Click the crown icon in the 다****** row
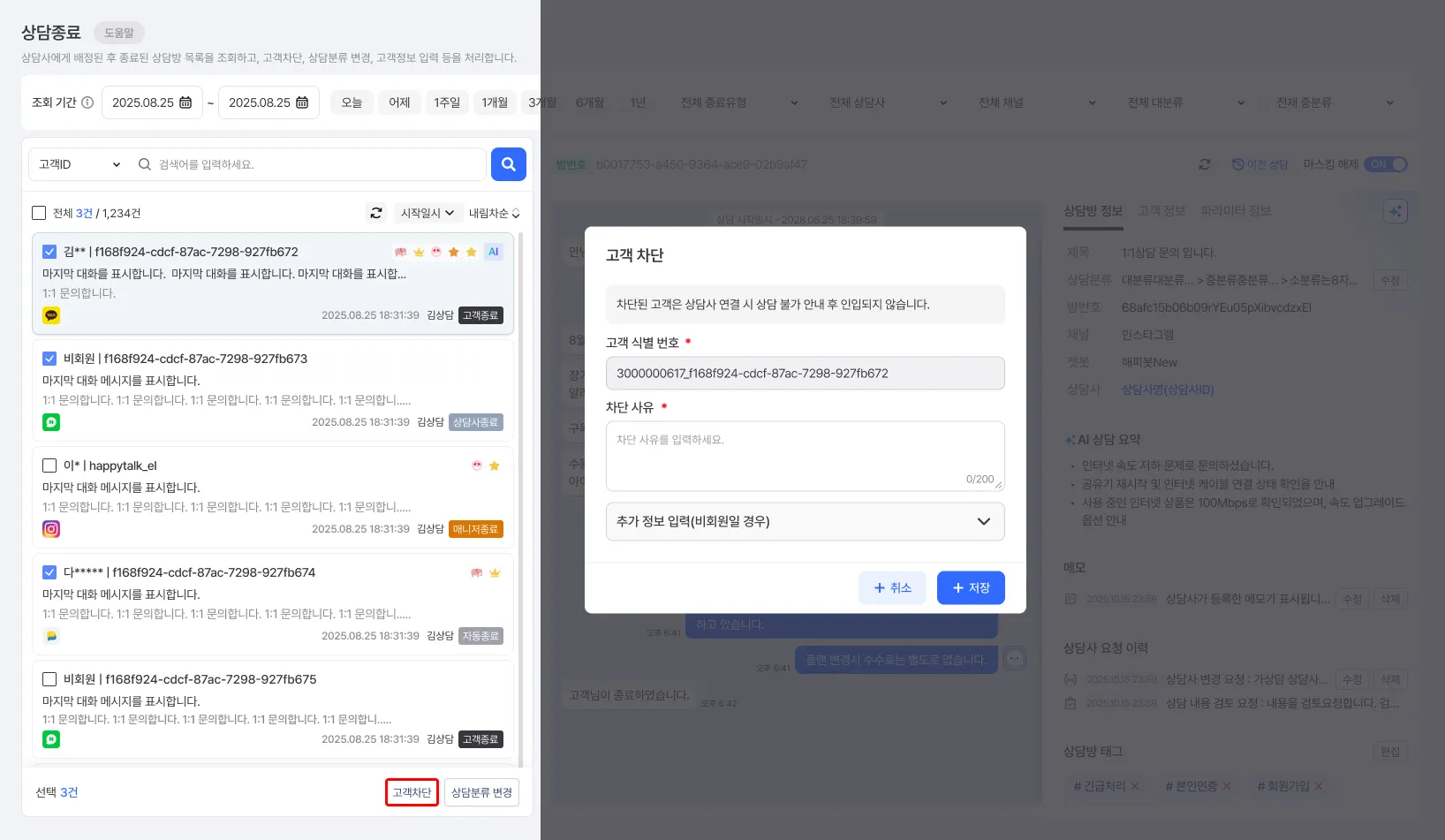1445x840 pixels. click(x=495, y=572)
